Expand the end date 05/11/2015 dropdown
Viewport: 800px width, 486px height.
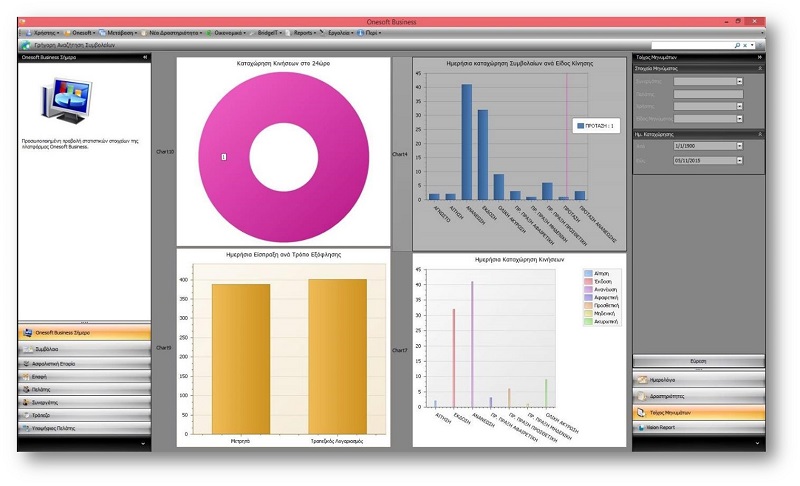tap(739, 158)
